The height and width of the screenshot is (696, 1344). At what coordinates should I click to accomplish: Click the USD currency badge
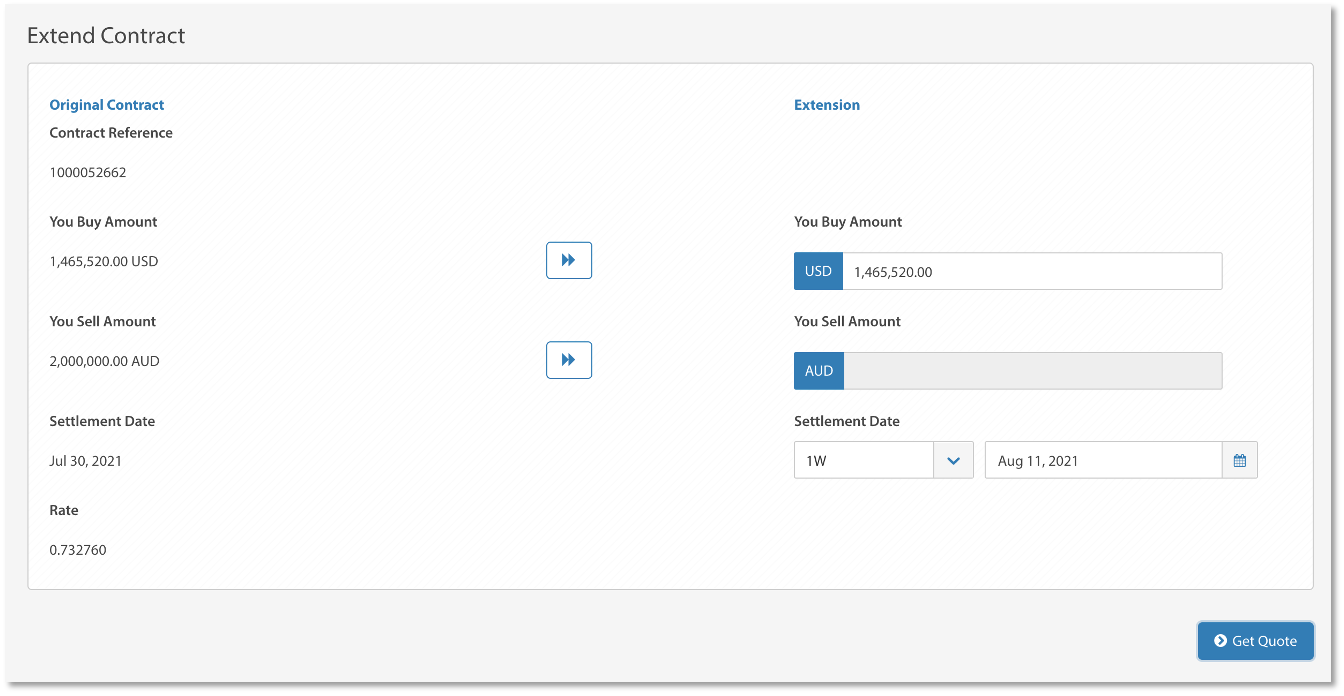click(818, 271)
